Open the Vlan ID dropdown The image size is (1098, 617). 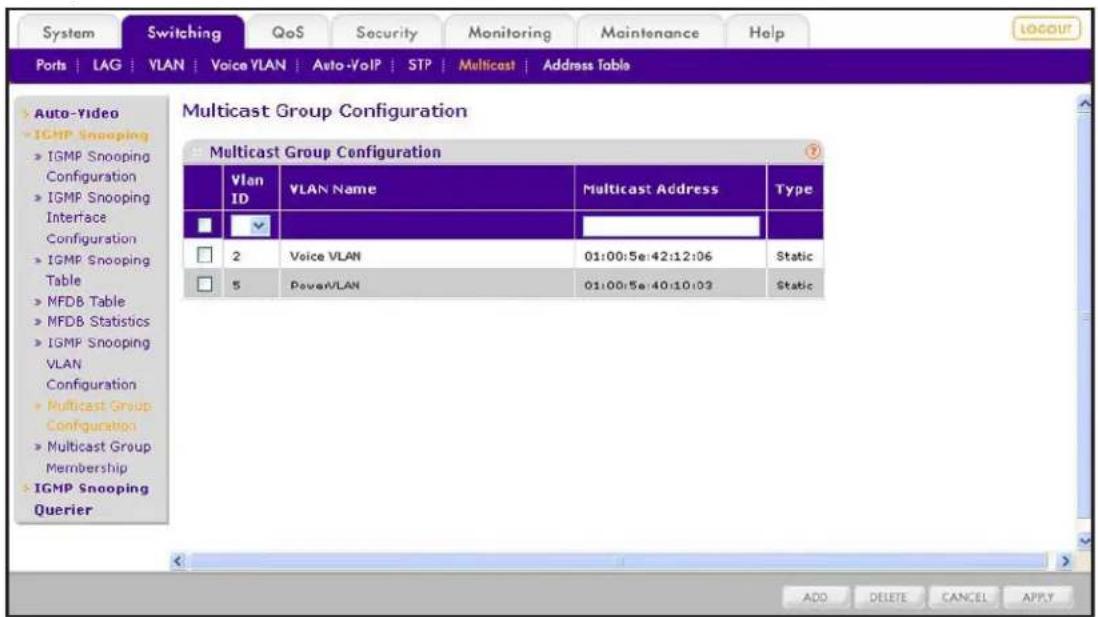coord(251,226)
